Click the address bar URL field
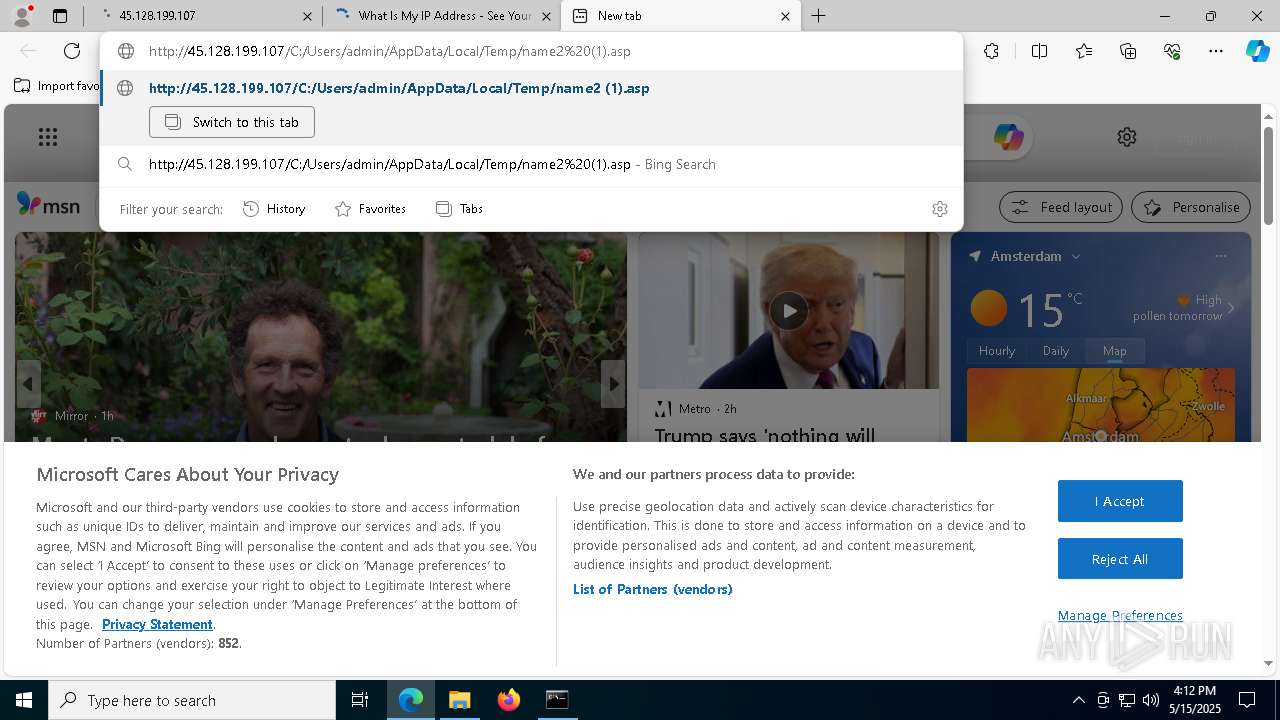Image resolution: width=1280 pixels, height=720 pixels. 531,51
